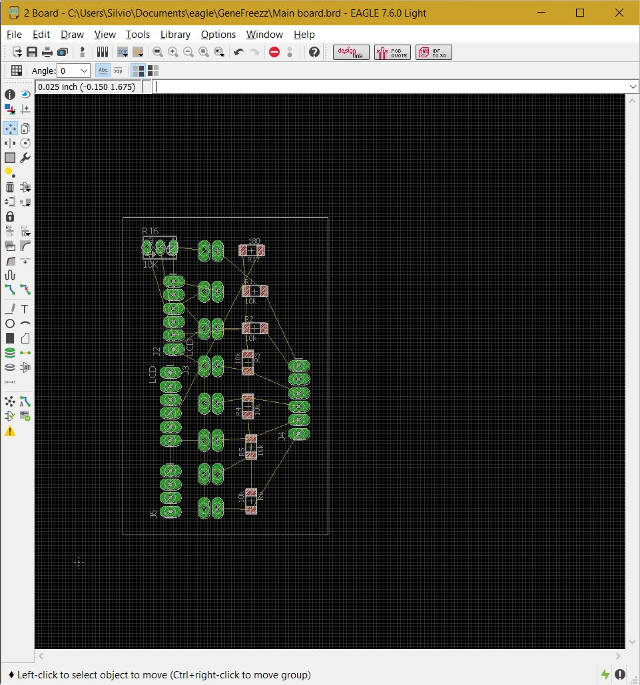Open the Tools menu

(x=138, y=35)
